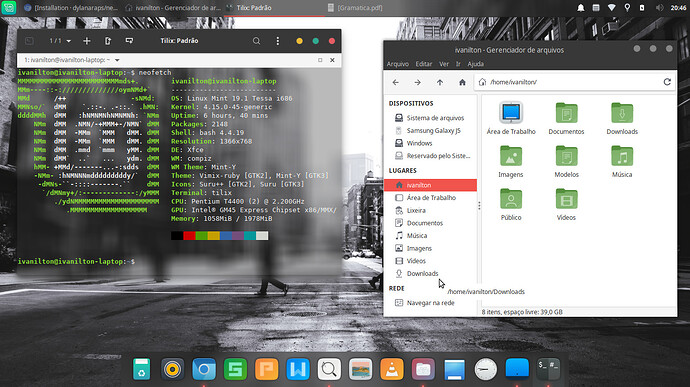Select Downloads in the sidebar

(430, 273)
